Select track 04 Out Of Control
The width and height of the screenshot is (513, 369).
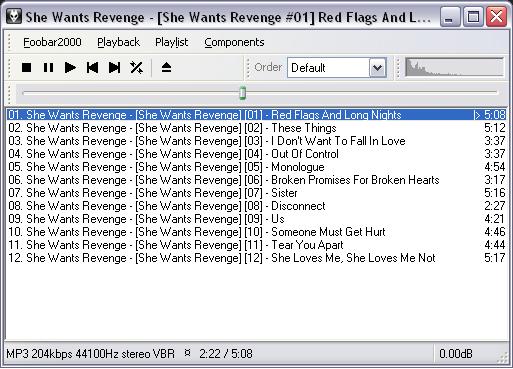click(257, 154)
